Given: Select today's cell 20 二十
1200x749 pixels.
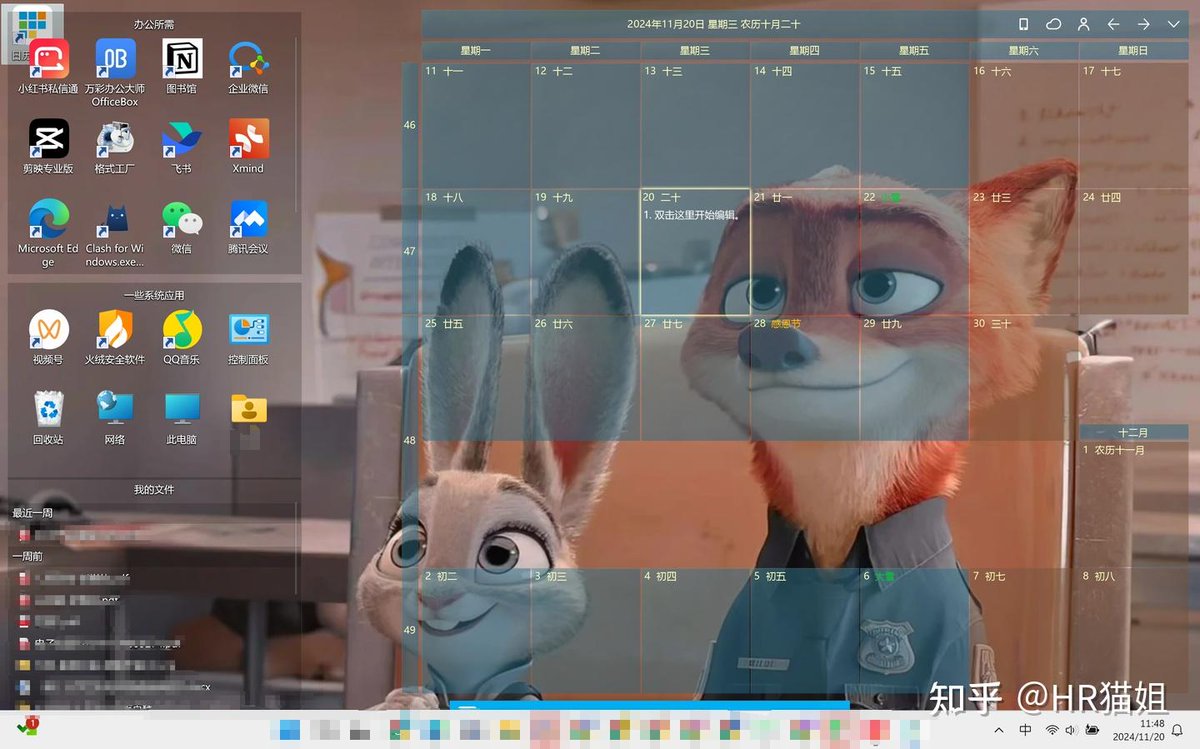Looking at the screenshot, I should [695, 251].
